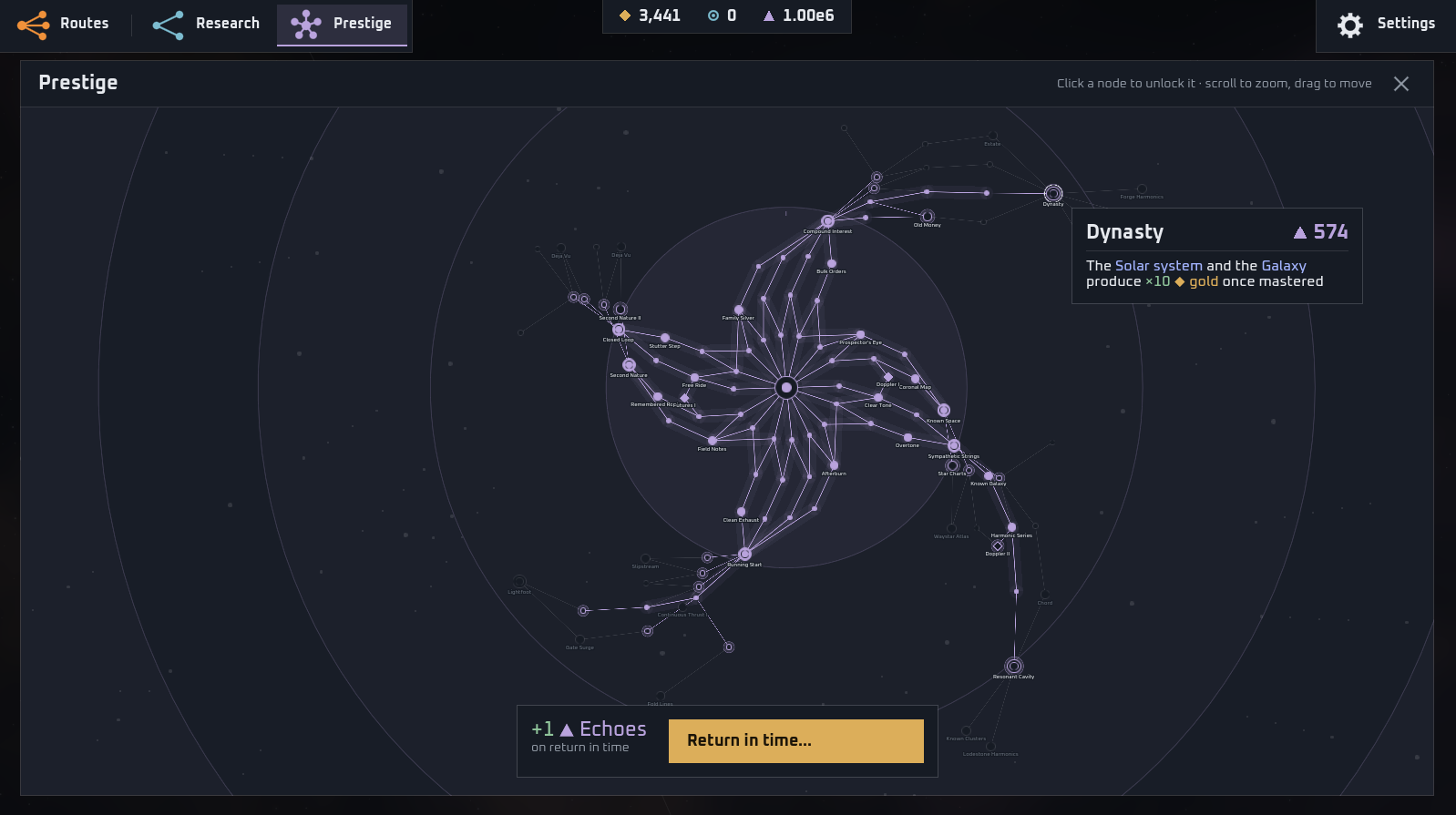Select the Clear Tone node
Image resolution: width=1456 pixels, height=815 pixels.
878,397
